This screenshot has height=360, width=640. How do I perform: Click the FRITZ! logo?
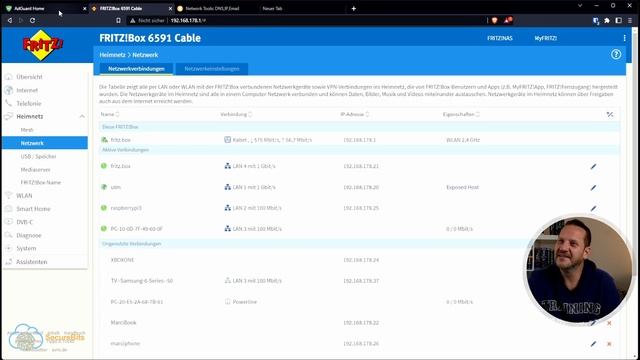click(x=42, y=45)
